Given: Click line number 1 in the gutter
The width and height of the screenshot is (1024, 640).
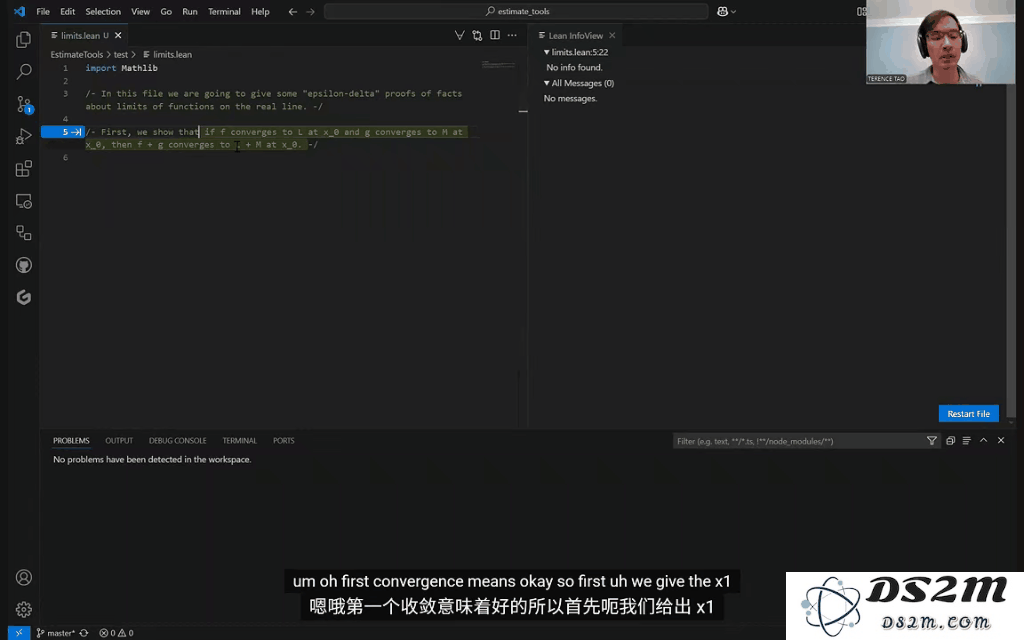Looking at the screenshot, I should tap(65, 68).
